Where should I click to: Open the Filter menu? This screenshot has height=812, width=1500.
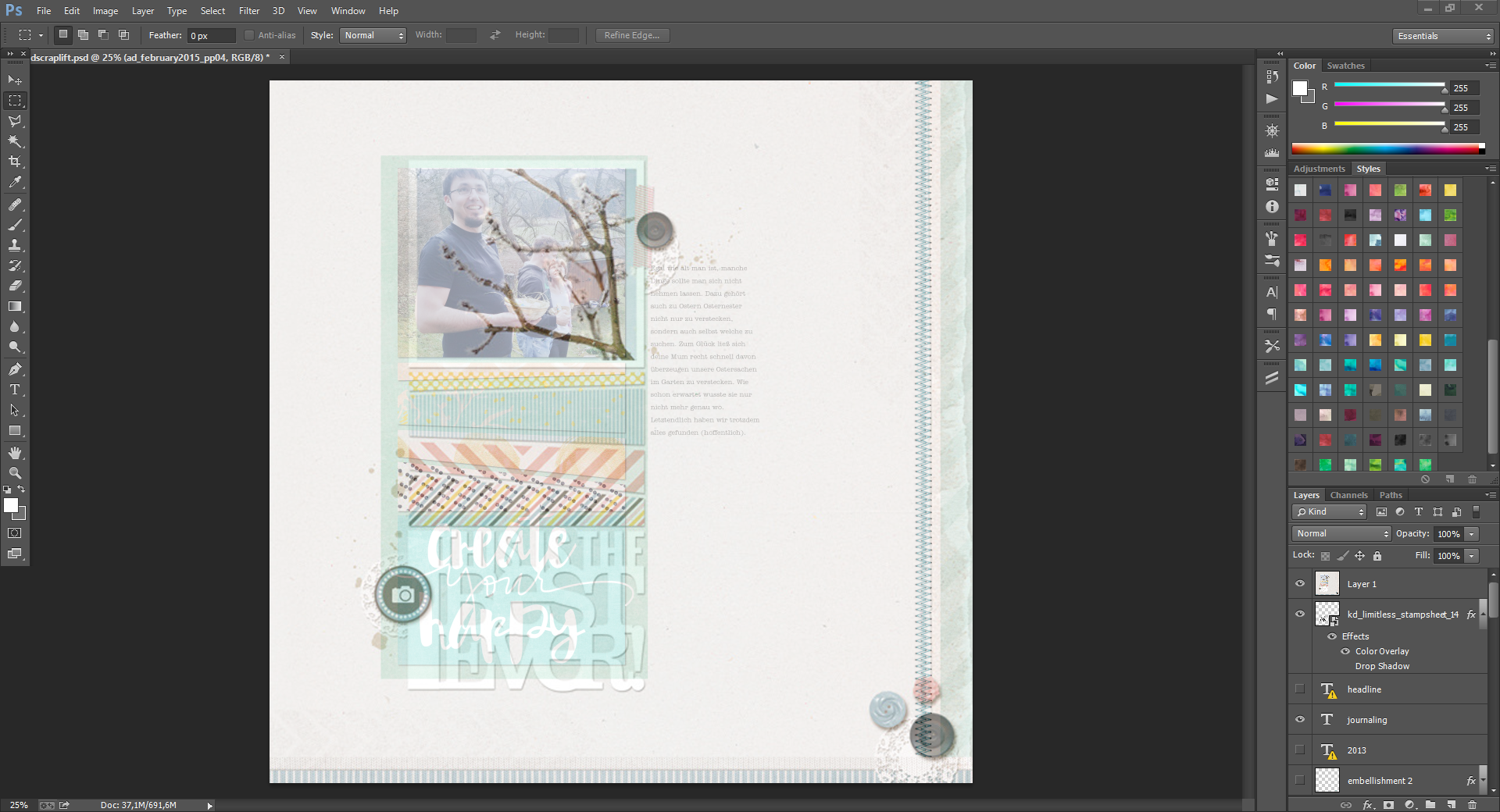click(x=249, y=11)
